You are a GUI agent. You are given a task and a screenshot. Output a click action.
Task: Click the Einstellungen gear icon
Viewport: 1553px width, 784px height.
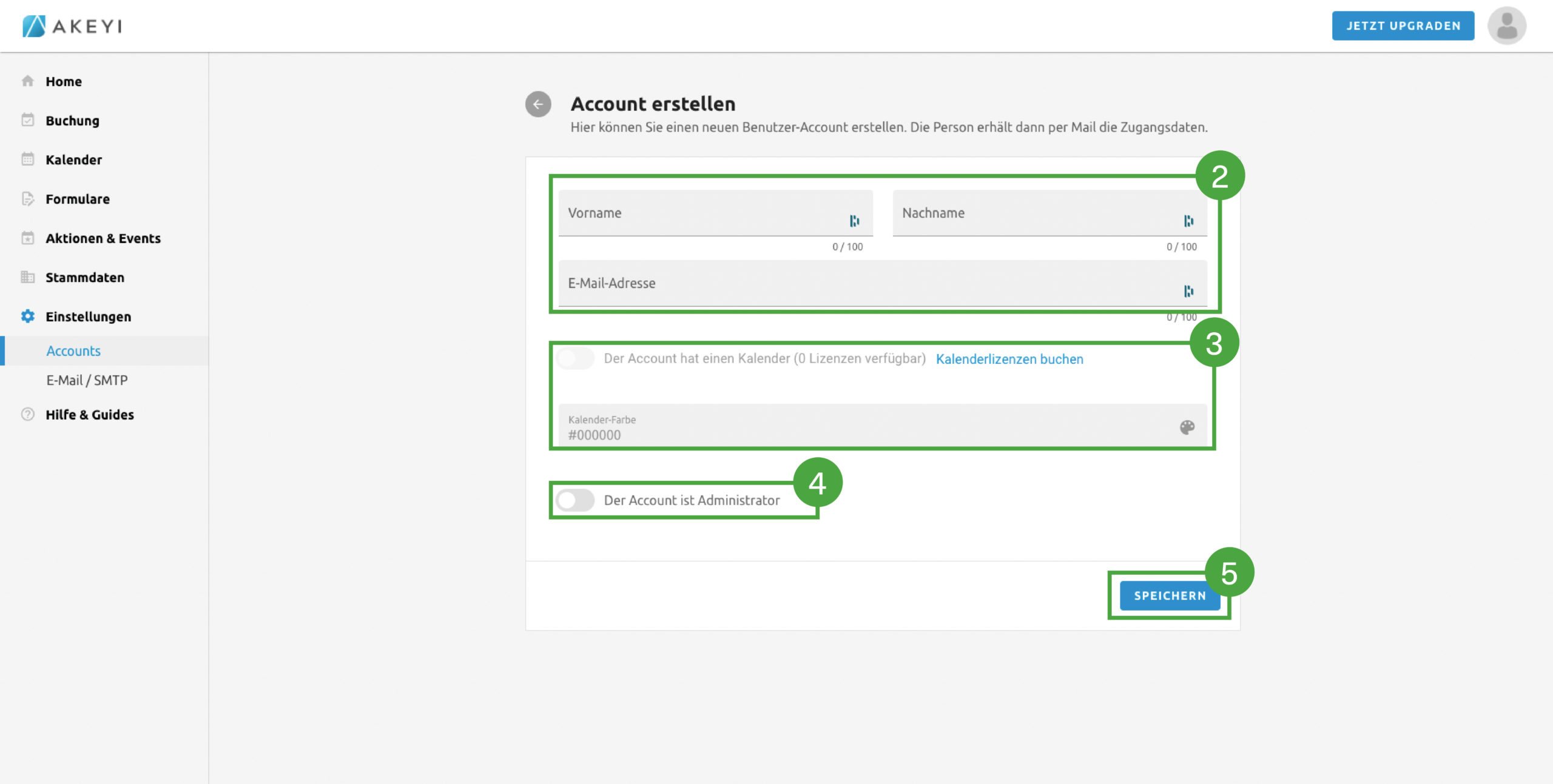coord(28,317)
